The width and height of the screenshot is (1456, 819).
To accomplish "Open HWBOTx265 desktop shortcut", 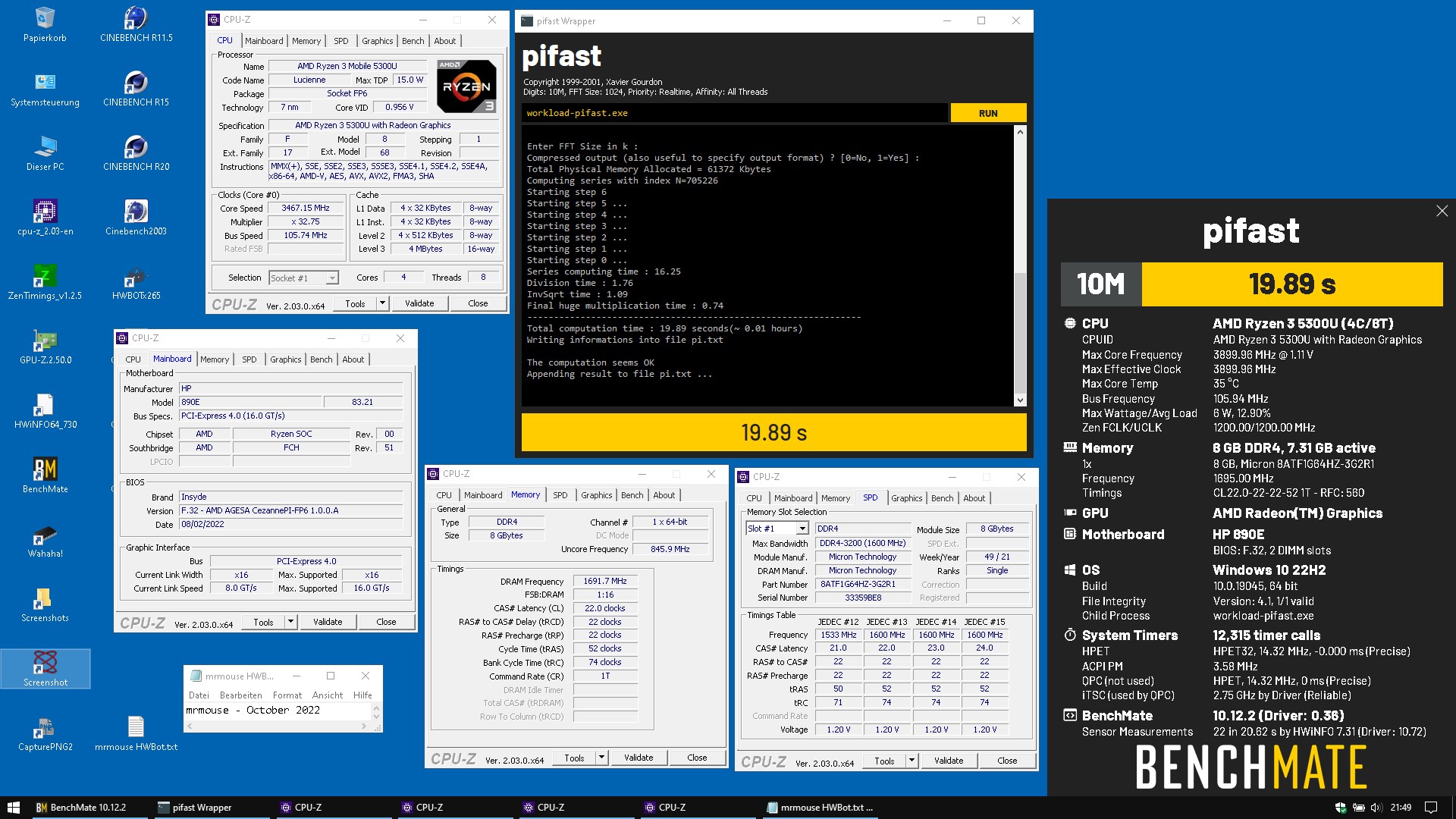I will point(136,282).
